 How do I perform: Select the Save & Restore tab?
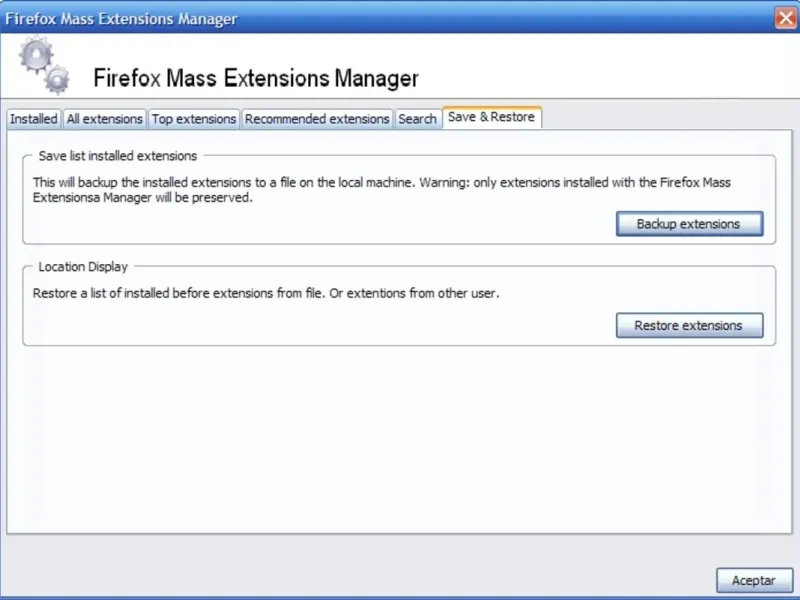(491, 117)
